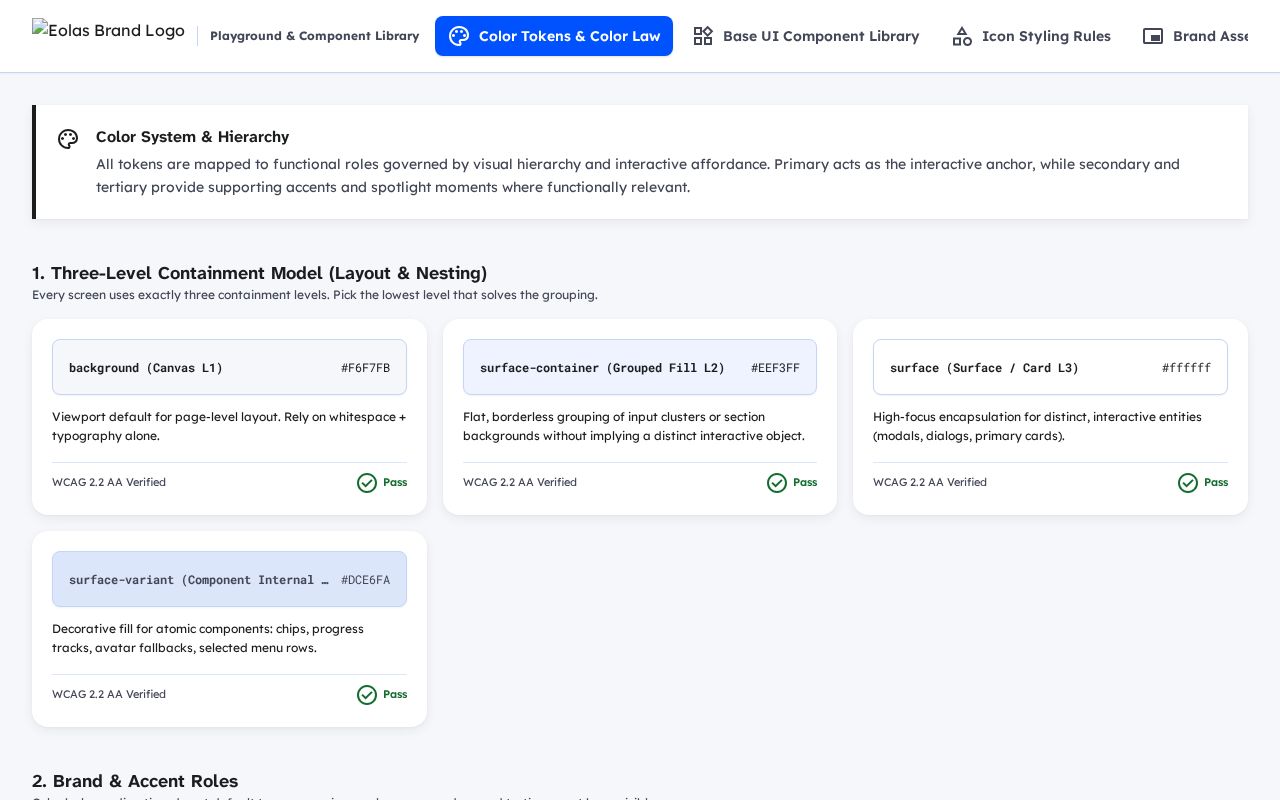This screenshot has height=800, width=1280.
Task: Click heading 2. Brand & Accent Roles
Action: pos(135,781)
